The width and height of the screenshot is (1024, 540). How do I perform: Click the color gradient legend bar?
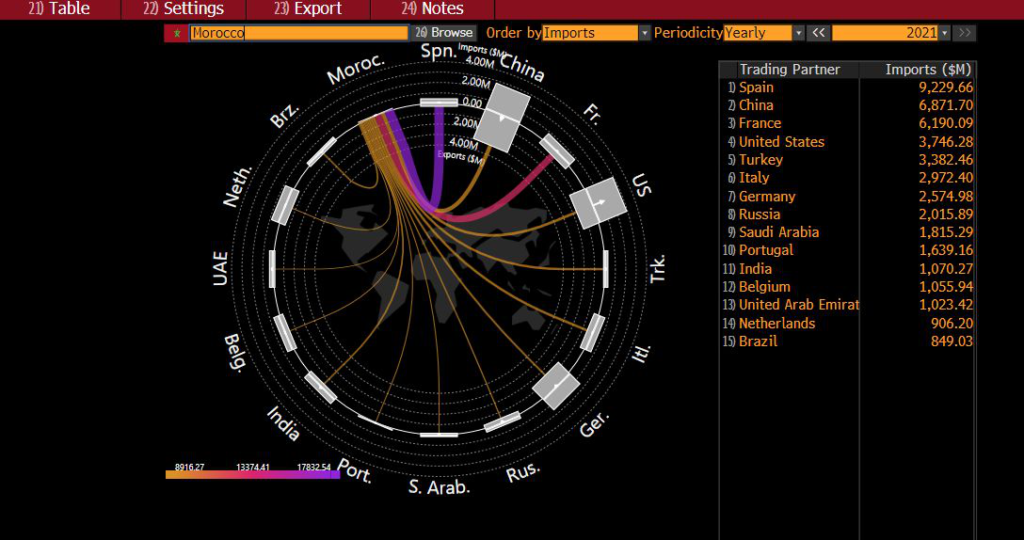(252, 475)
